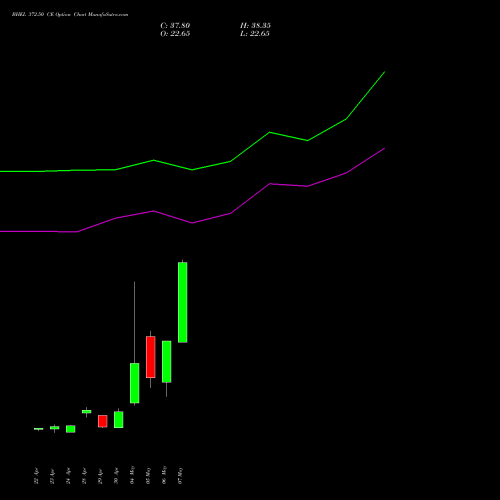
Task: Click the '23 Apr' date axis label
Action: pos(52,476)
